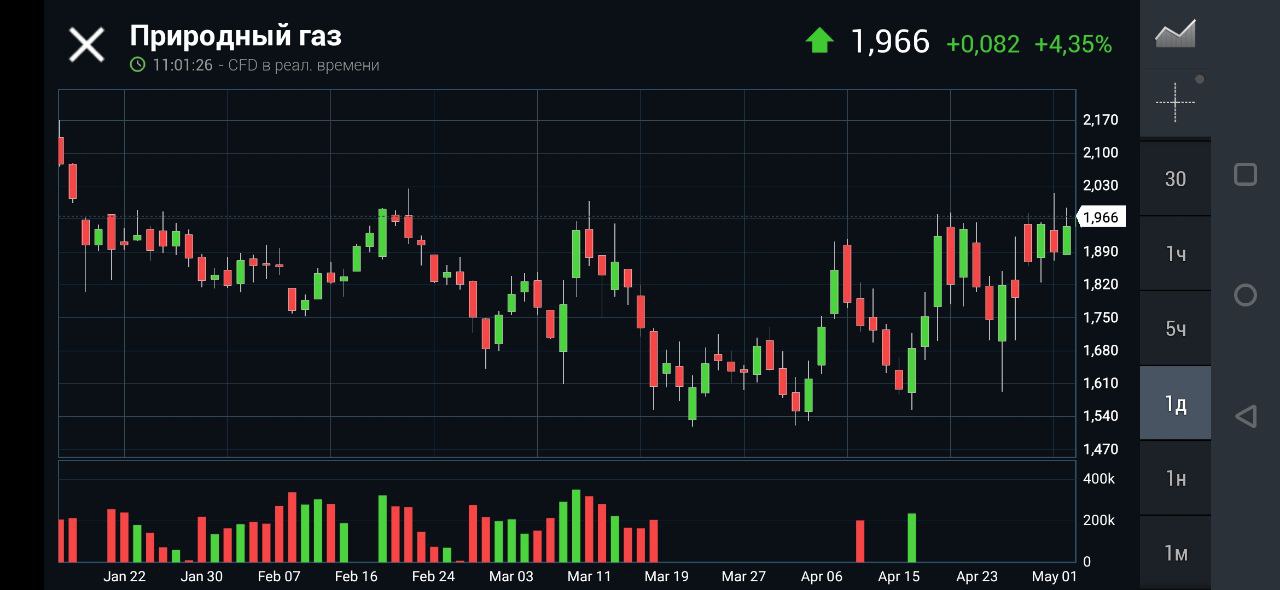This screenshot has width=1280, height=590.
Task: Tap the May 01 date label
Action: (x=1054, y=576)
